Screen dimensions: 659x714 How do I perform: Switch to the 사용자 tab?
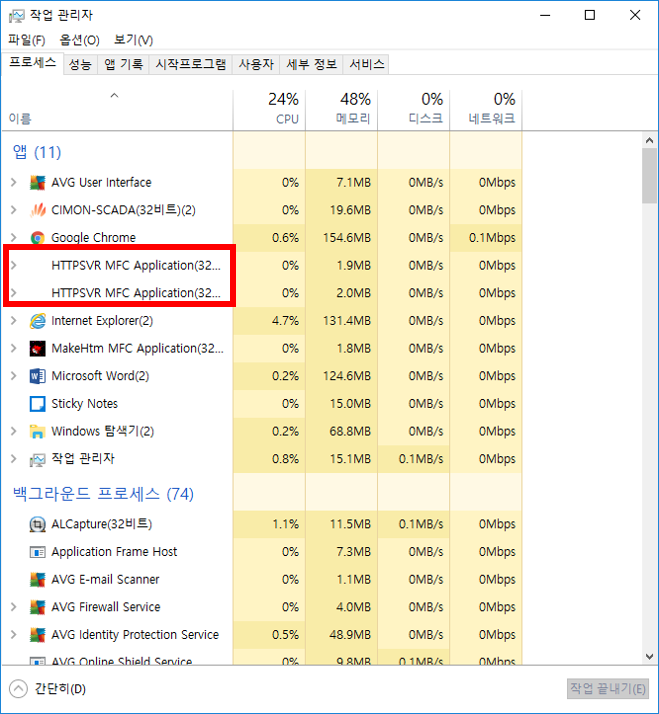[x=256, y=64]
